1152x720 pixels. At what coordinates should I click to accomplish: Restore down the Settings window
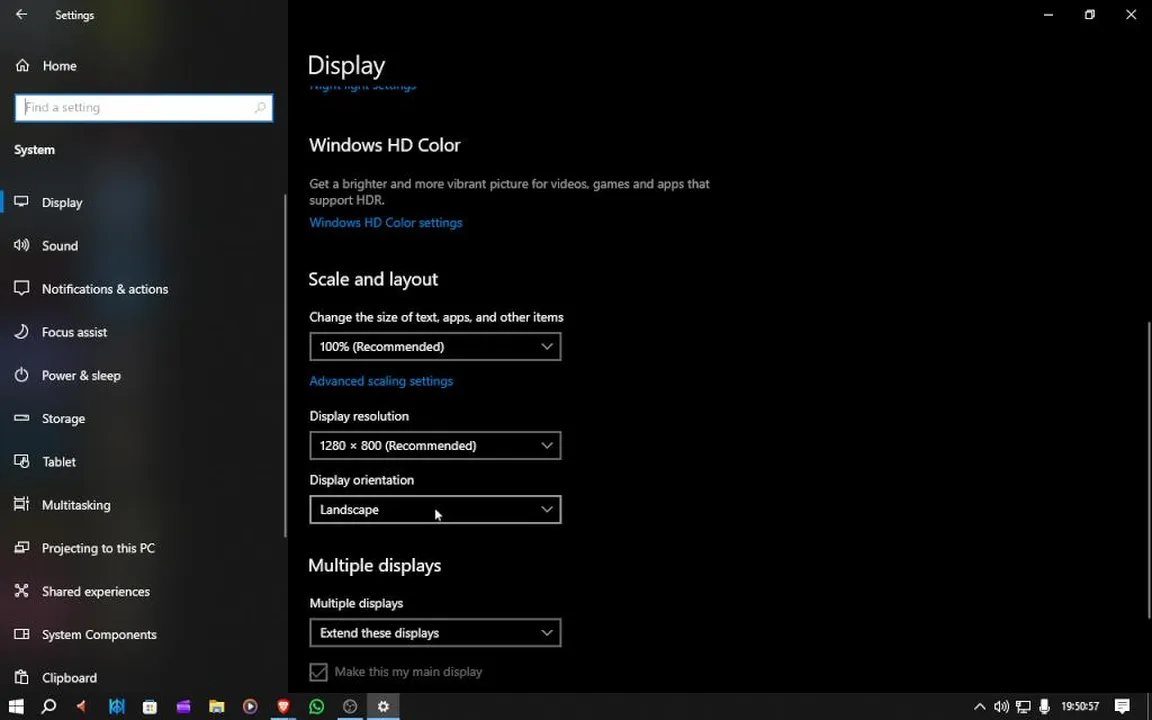(1090, 15)
